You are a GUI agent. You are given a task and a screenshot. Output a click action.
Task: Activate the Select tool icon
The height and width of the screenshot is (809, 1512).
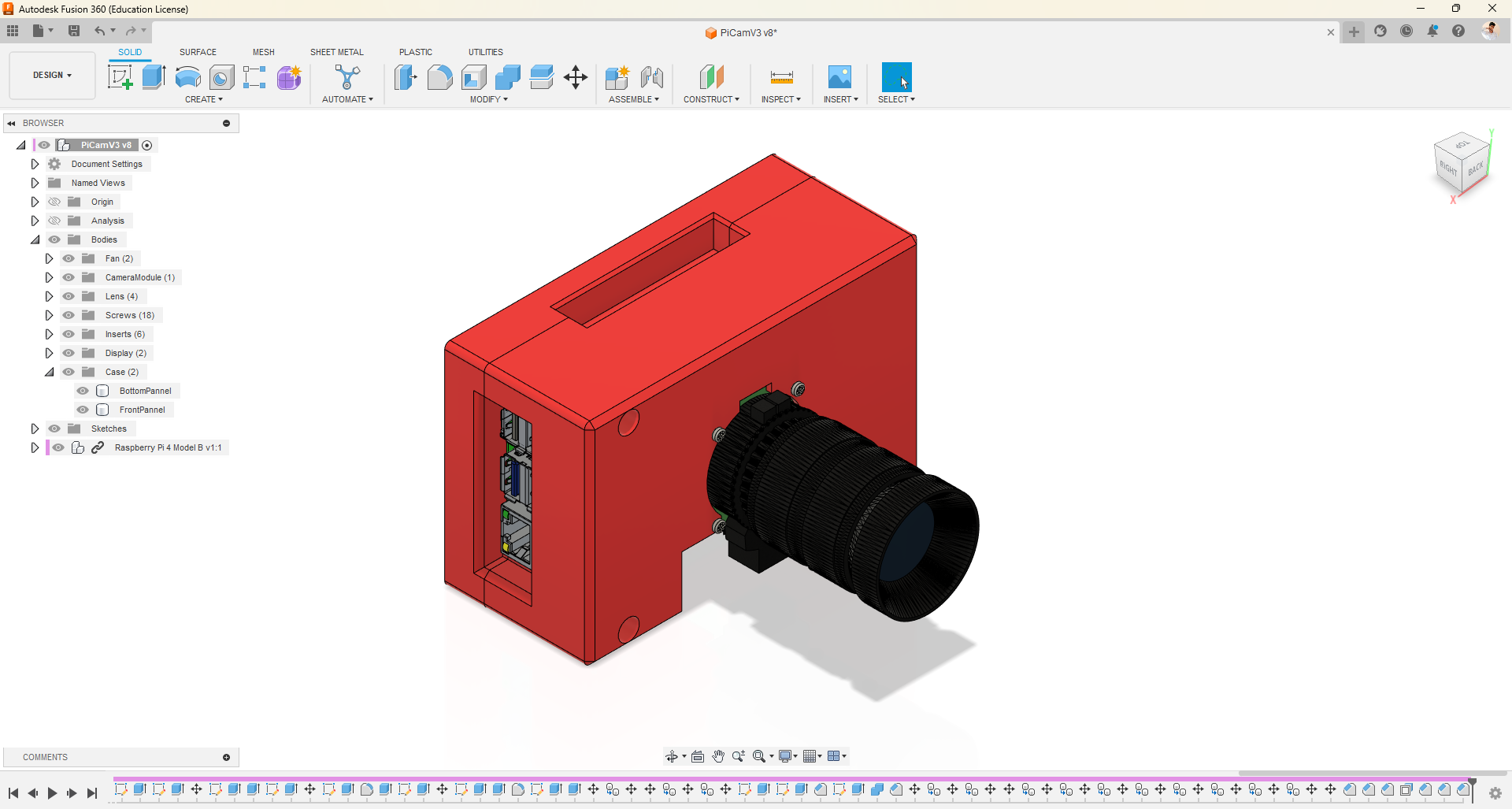click(896, 77)
